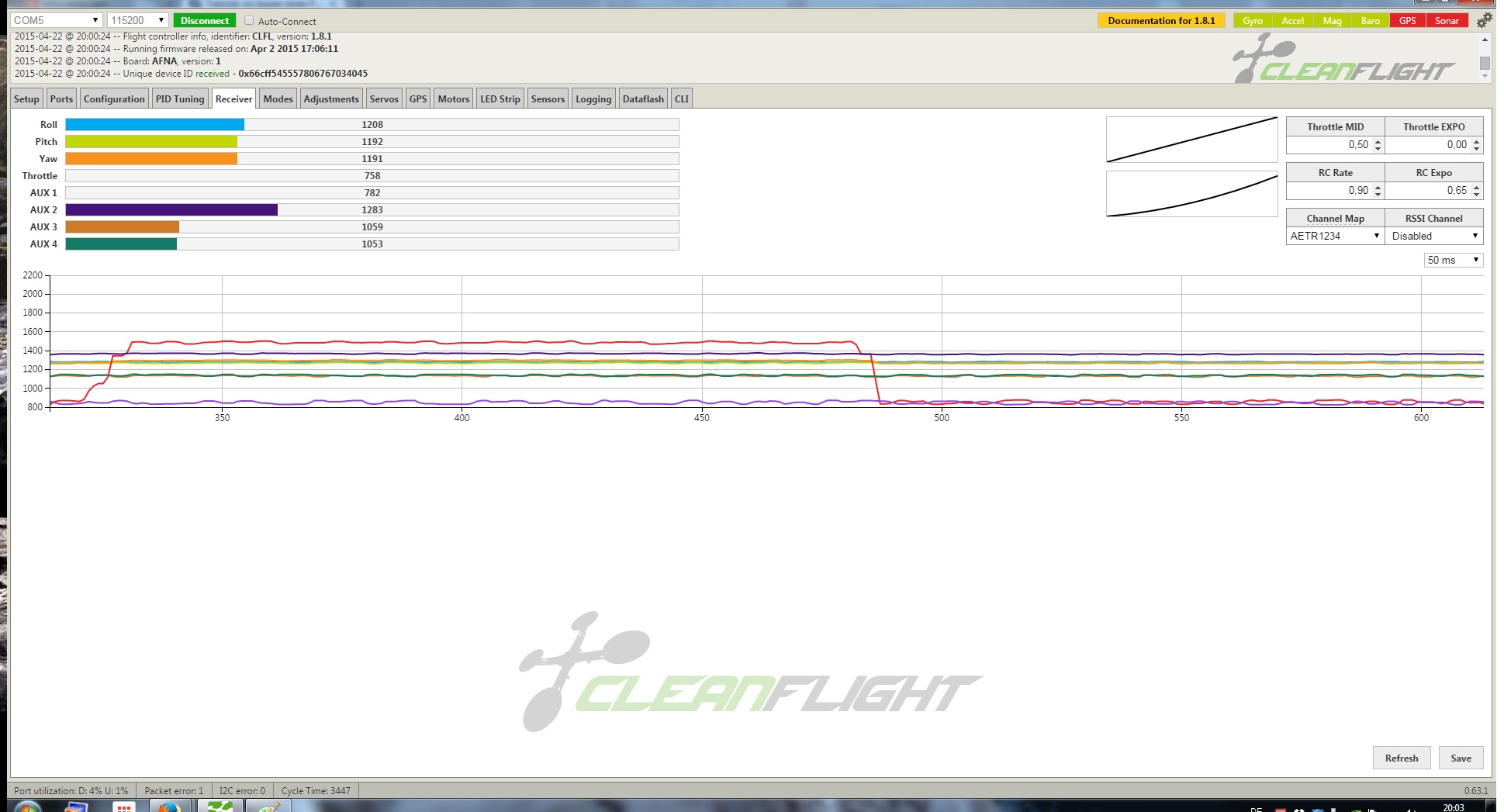The width and height of the screenshot is (1504, 812).
Task: Switch to the Configuration tab
Action: [x=114, y=98]
